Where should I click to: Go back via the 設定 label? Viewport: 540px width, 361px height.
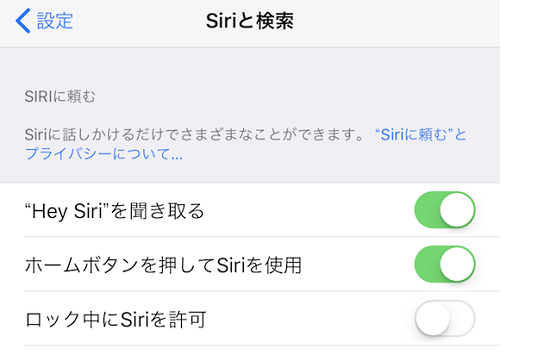tap(55, 21)
